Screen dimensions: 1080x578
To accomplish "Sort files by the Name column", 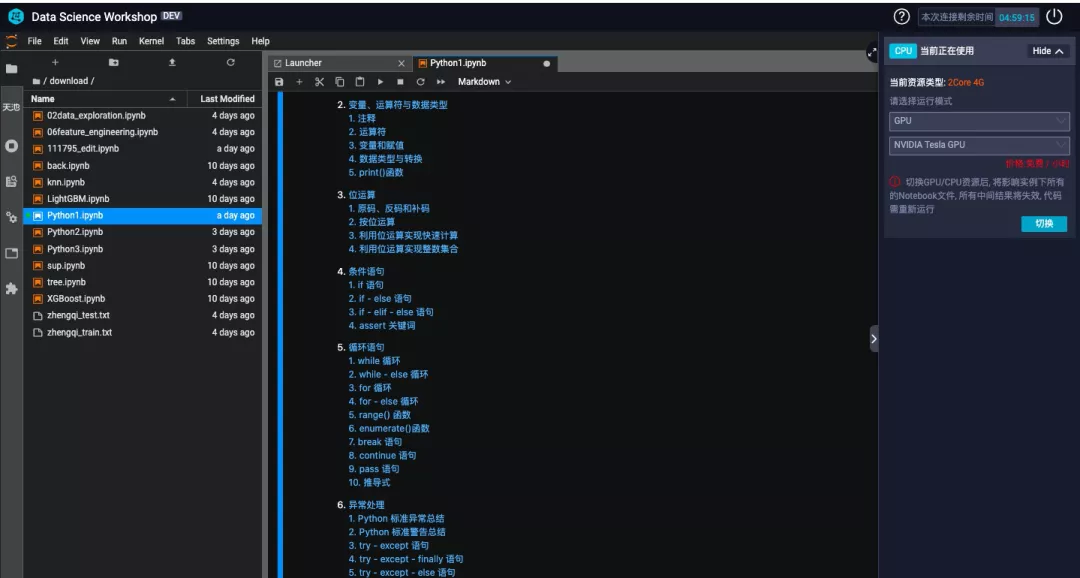I will [x=105, y=99].
